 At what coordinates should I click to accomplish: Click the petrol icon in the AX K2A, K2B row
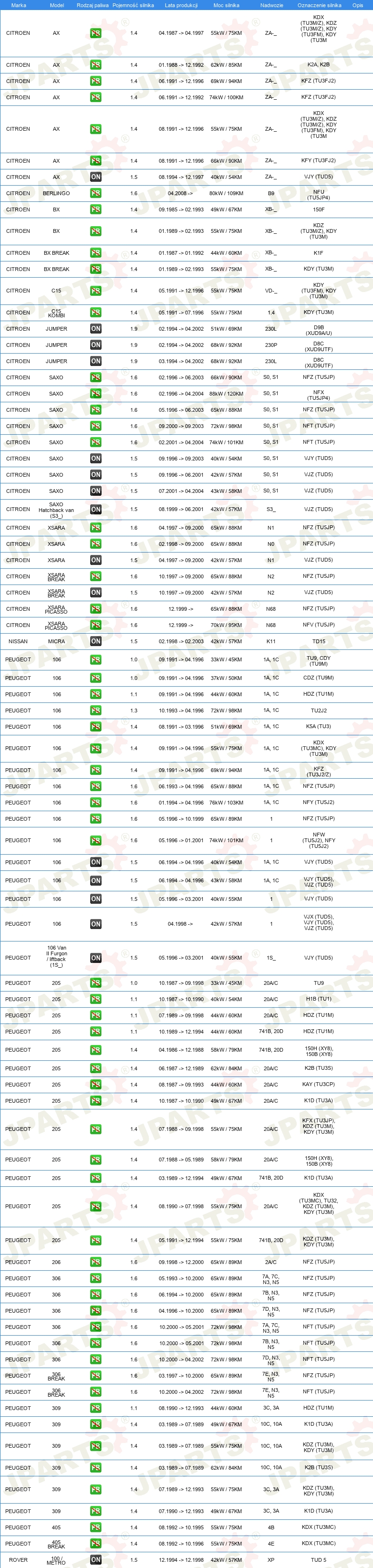[95, 64]
